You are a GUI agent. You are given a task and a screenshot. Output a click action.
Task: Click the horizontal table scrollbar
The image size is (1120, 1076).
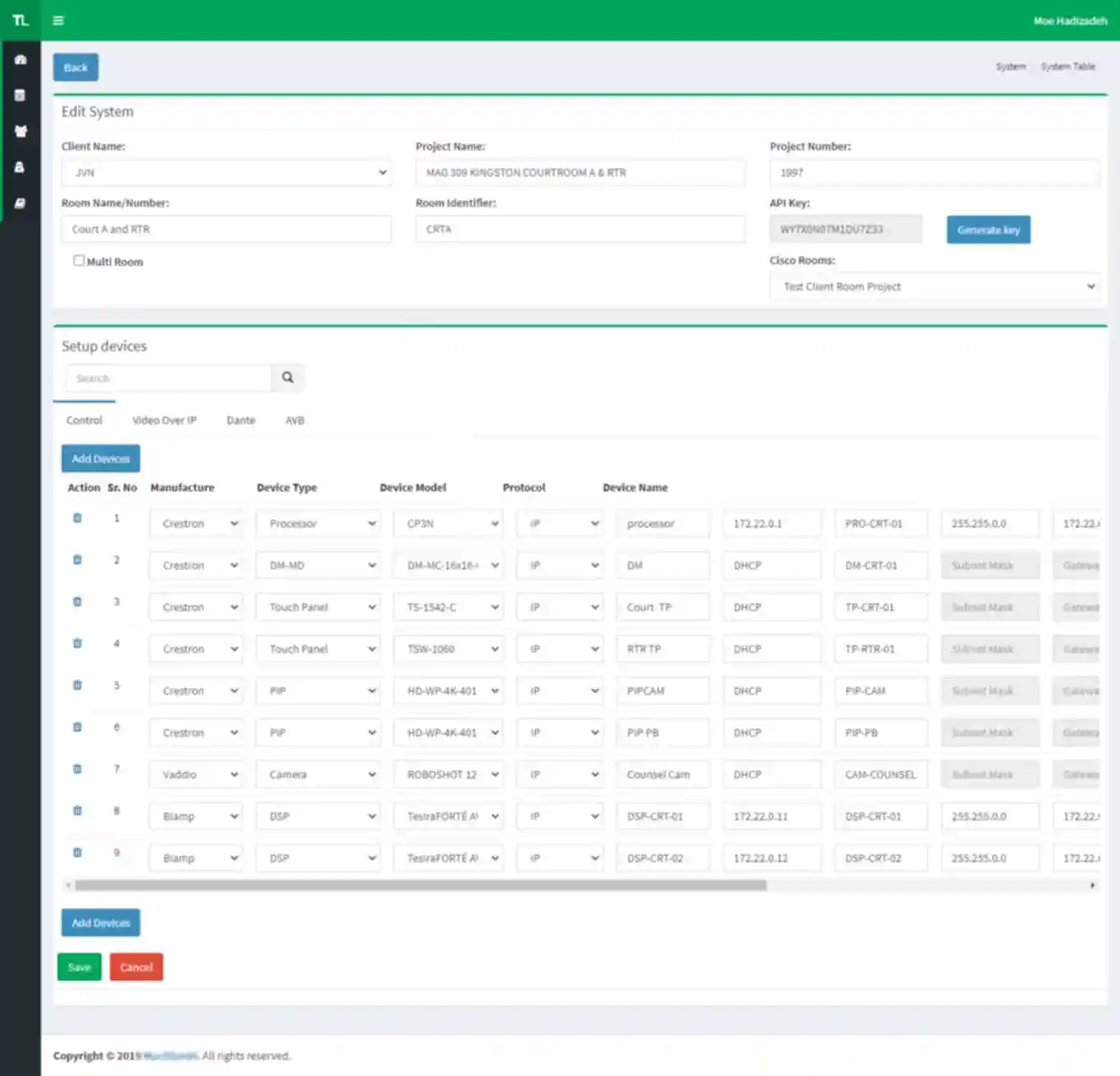(x=420, y=886)
